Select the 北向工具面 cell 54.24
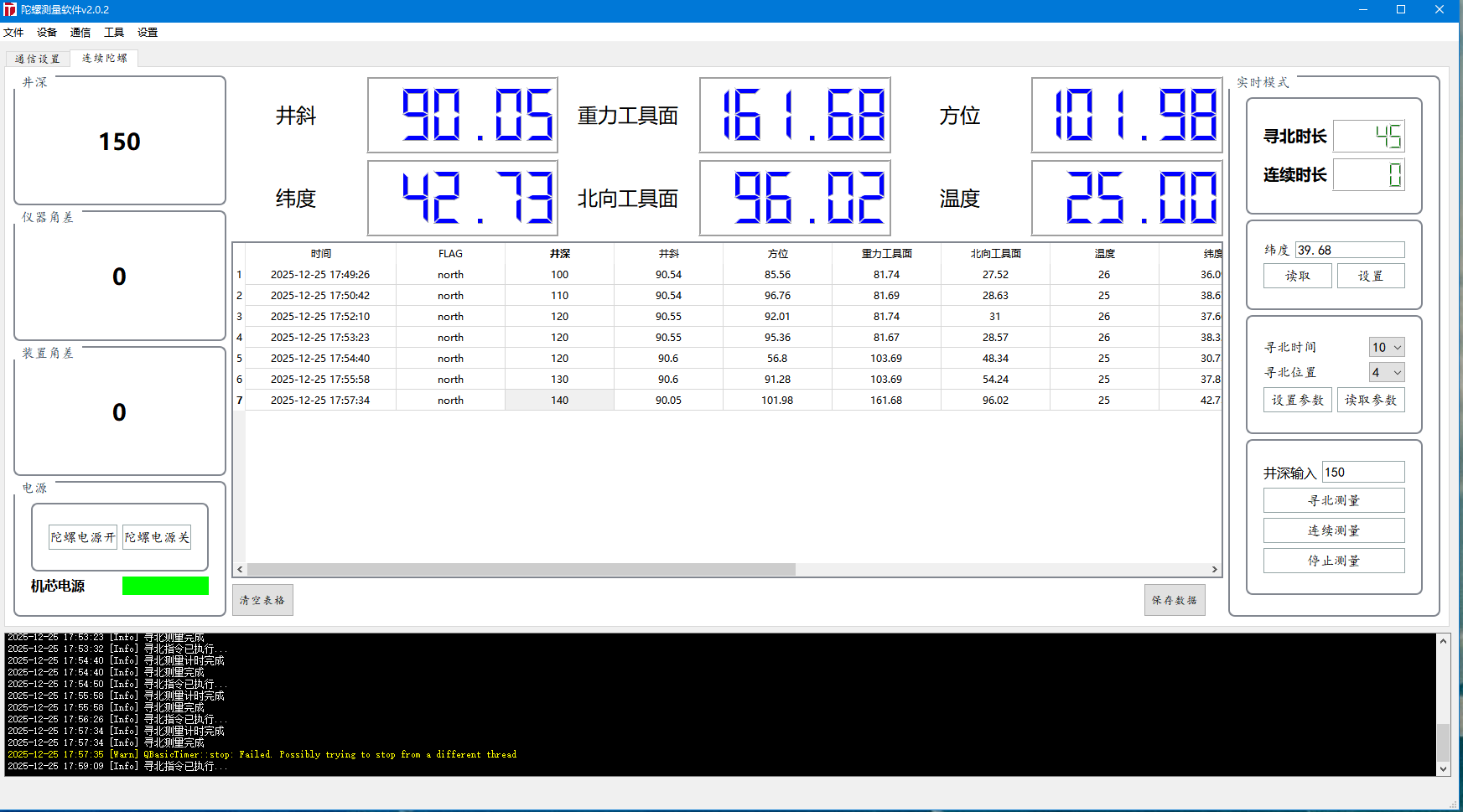 (x=995, y=379)
